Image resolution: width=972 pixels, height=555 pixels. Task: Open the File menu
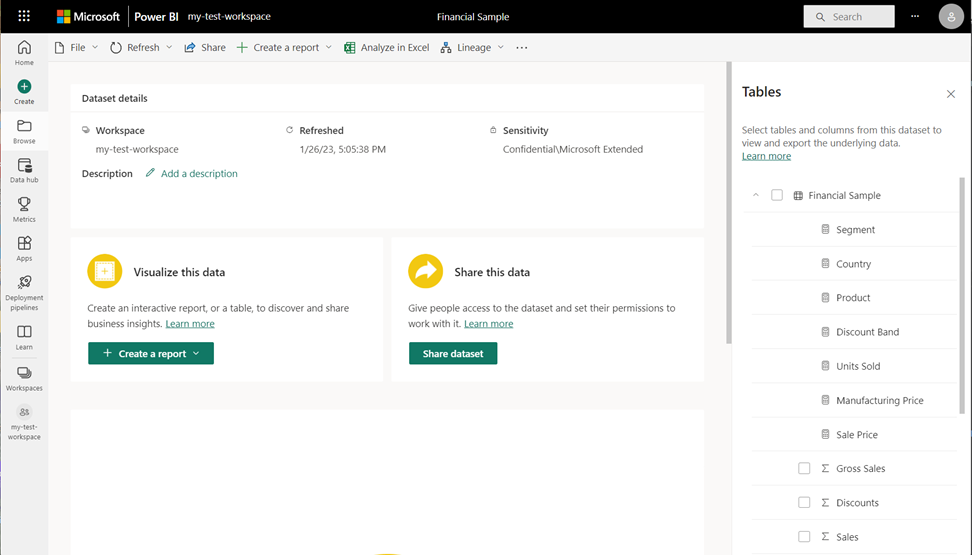(x=76, y=47)
